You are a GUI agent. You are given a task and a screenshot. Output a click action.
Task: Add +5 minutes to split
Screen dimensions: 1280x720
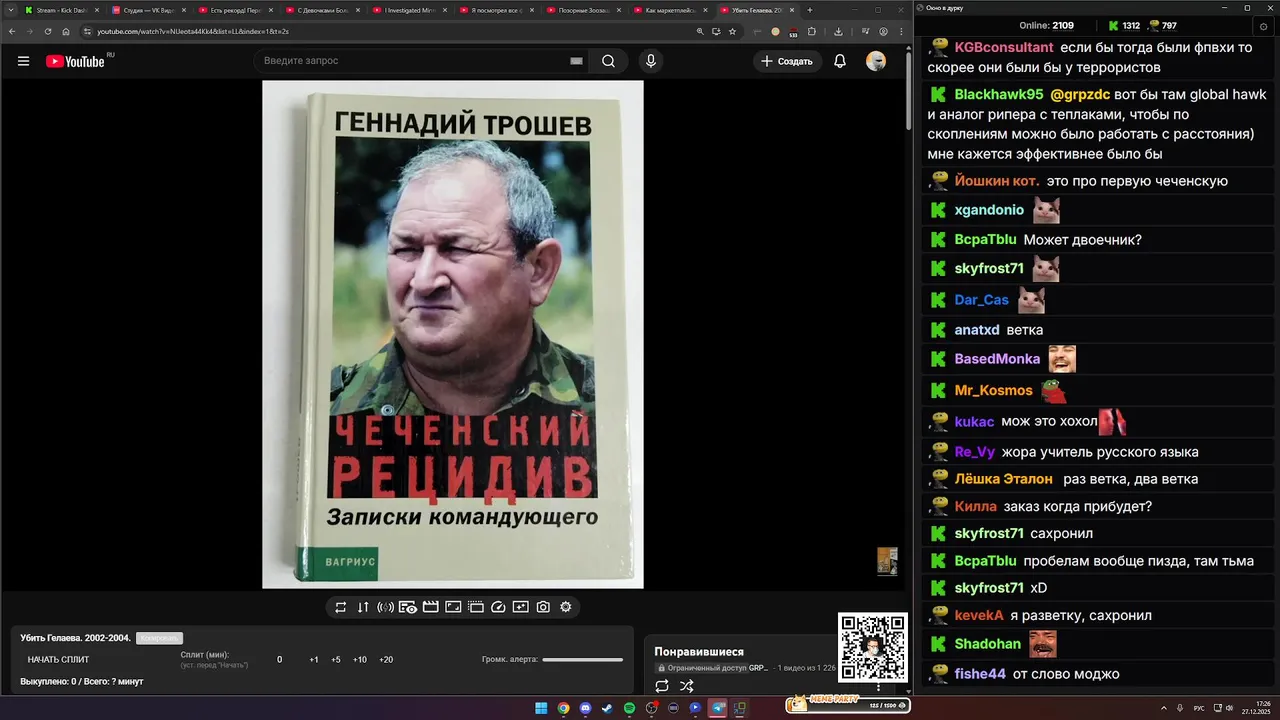336,660
